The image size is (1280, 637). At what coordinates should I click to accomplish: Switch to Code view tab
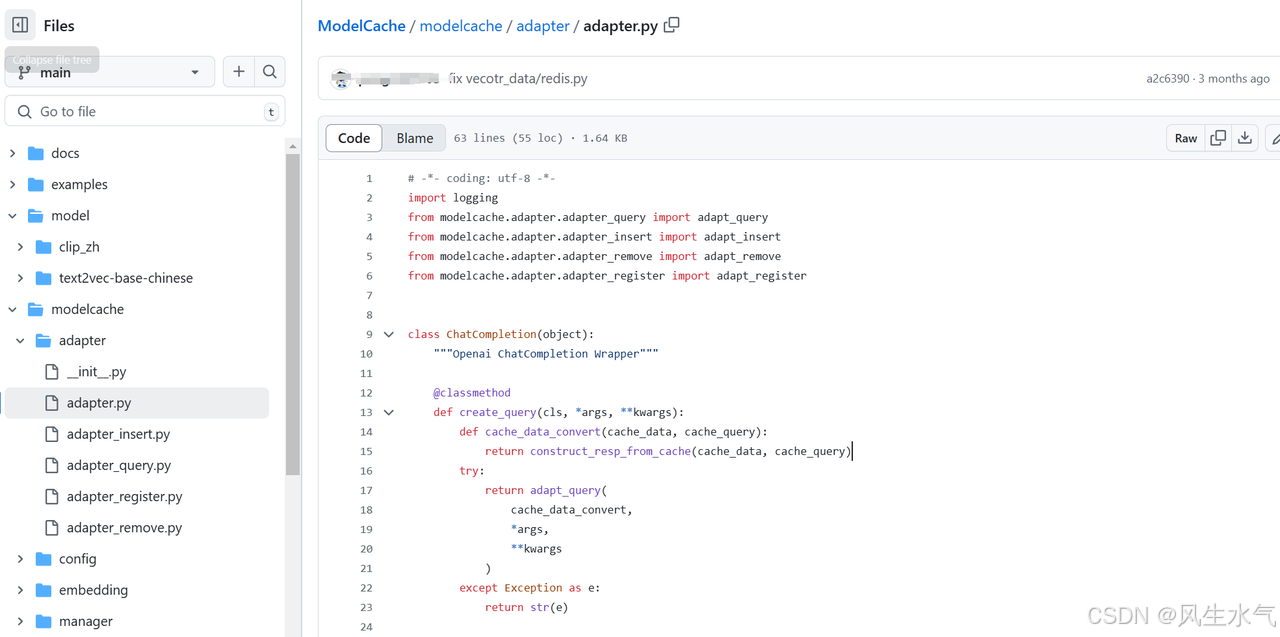click(x=354, y=138)
